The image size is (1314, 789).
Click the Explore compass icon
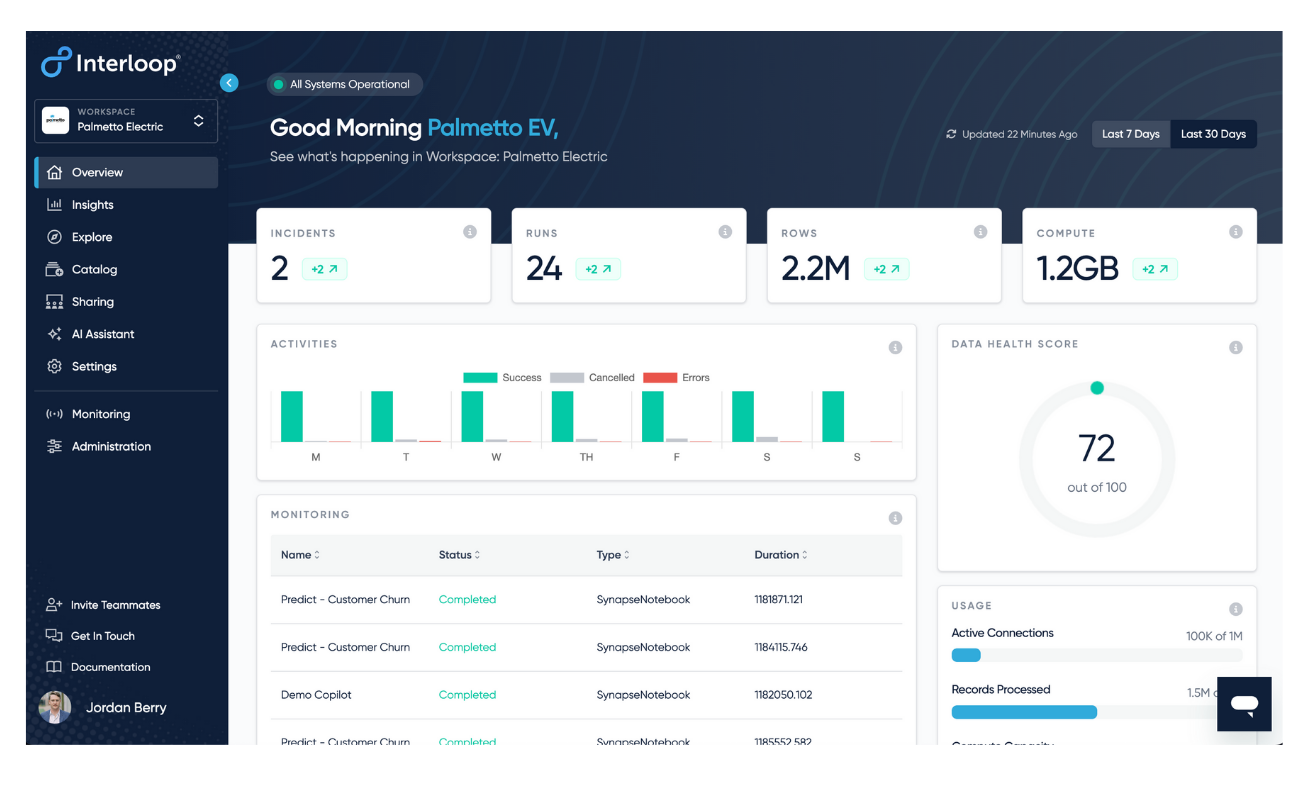click(55, 237)
